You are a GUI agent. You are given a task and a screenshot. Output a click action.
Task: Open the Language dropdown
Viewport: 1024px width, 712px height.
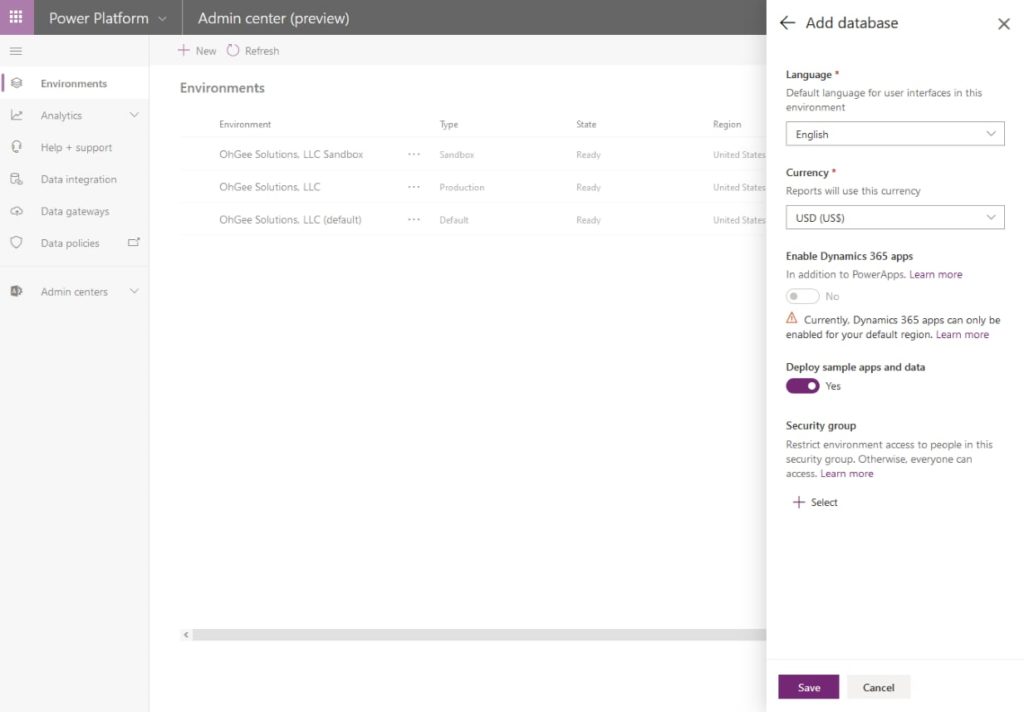tap(894, 133)
